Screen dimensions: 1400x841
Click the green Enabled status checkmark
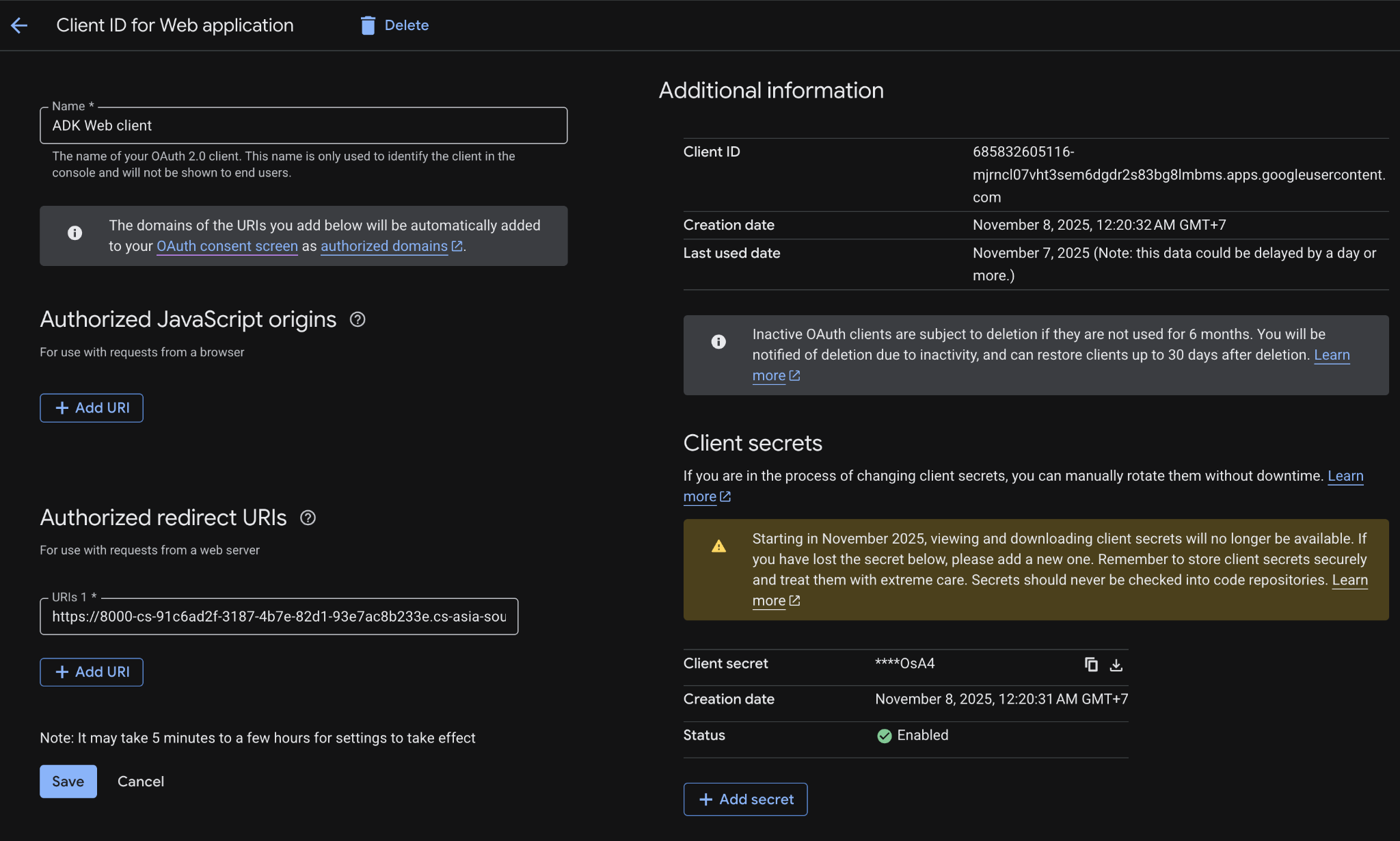(x=884, y=736)
